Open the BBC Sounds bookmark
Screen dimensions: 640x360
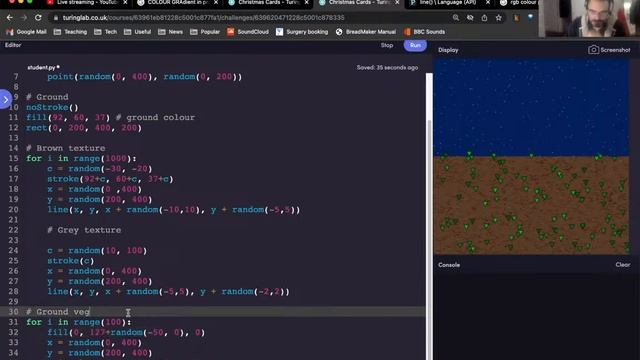tap(424, 32)
